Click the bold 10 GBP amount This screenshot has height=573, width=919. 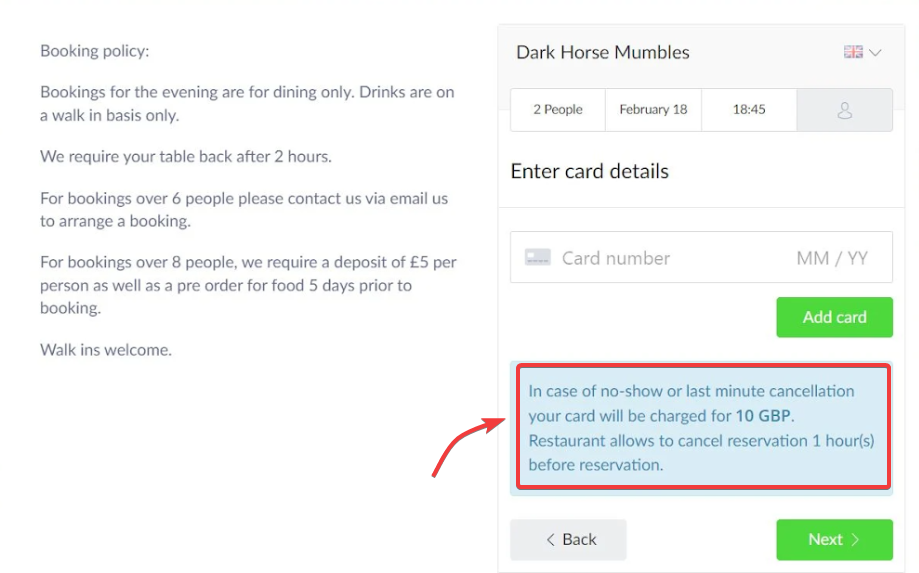click(763, 416)
